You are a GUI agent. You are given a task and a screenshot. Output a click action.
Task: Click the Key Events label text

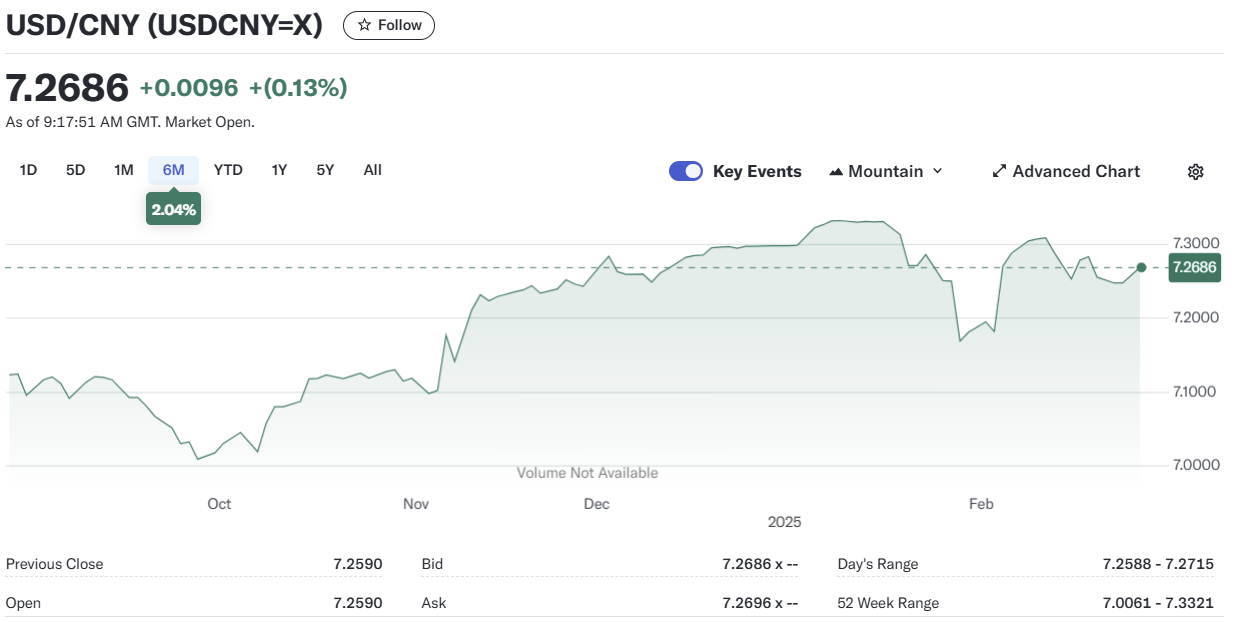(757, 171)
